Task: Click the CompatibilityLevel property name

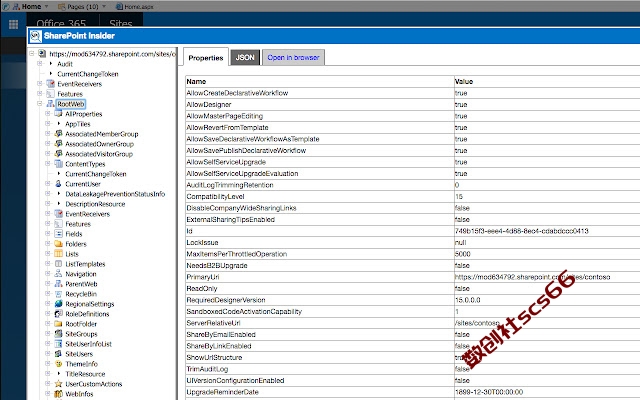Action: pos(215,196)
